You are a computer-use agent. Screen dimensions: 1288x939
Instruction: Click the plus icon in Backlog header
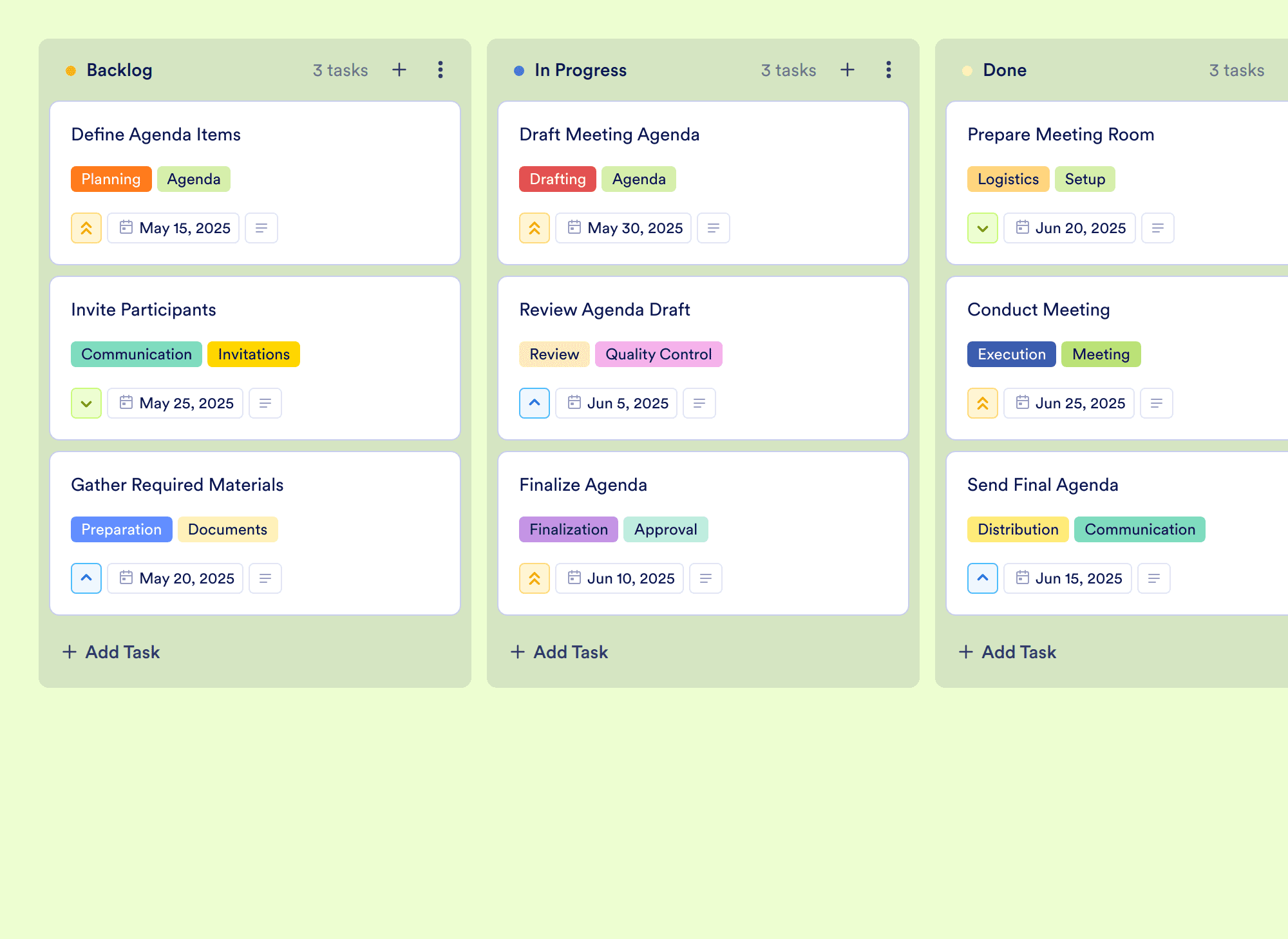399,70
